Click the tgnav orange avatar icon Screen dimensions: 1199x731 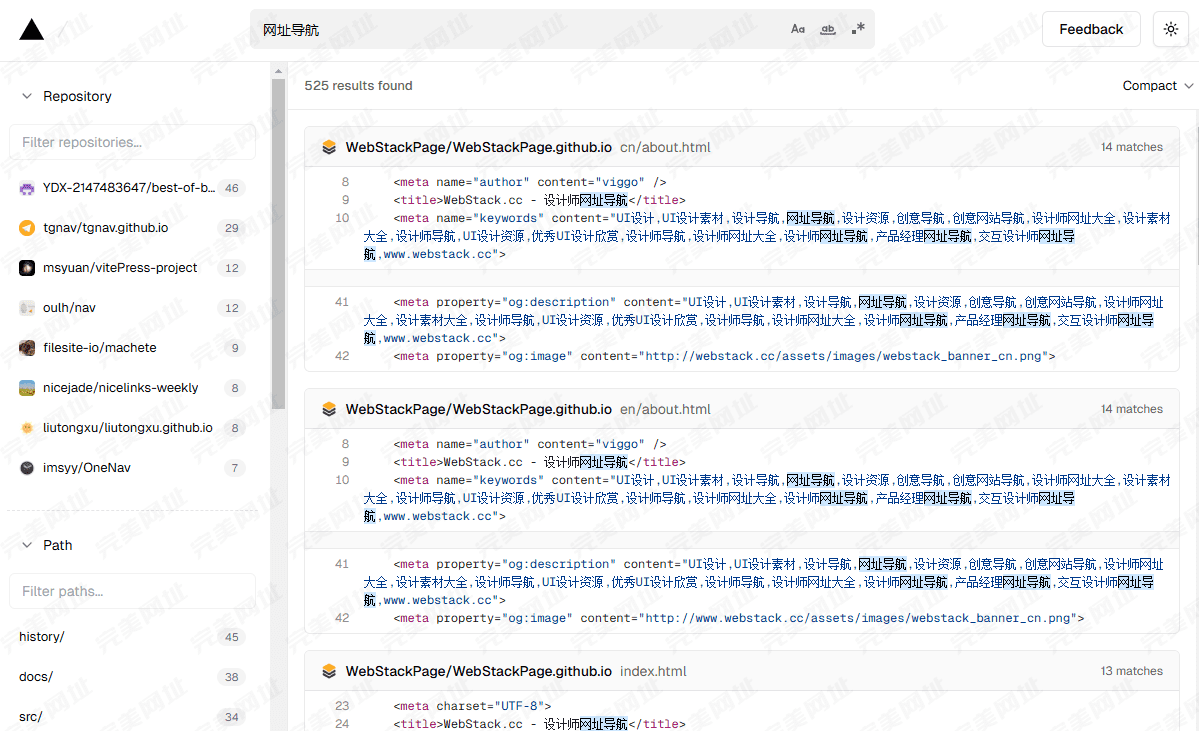tap(27, 228)
